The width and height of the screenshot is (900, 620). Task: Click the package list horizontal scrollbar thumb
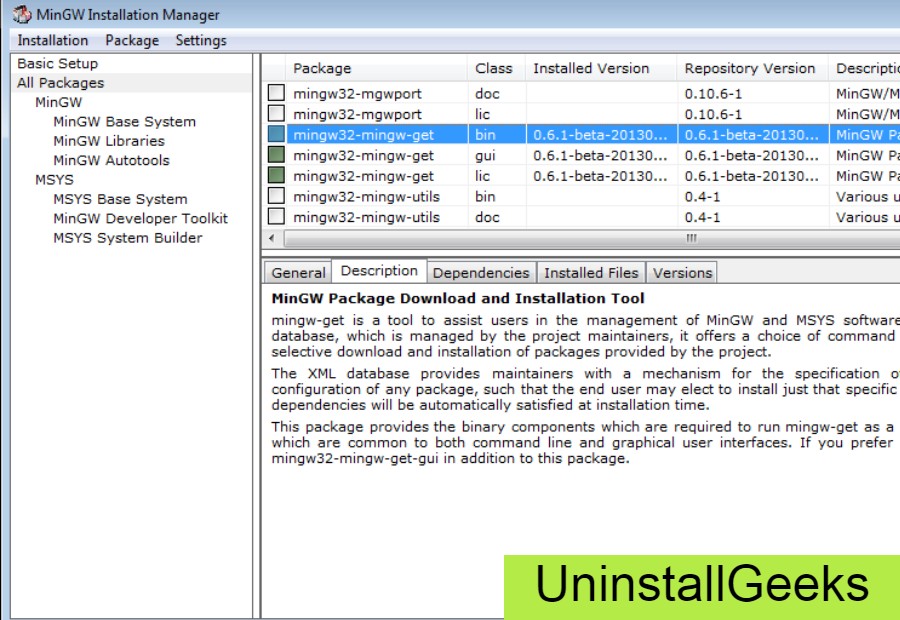click(592, 238)
